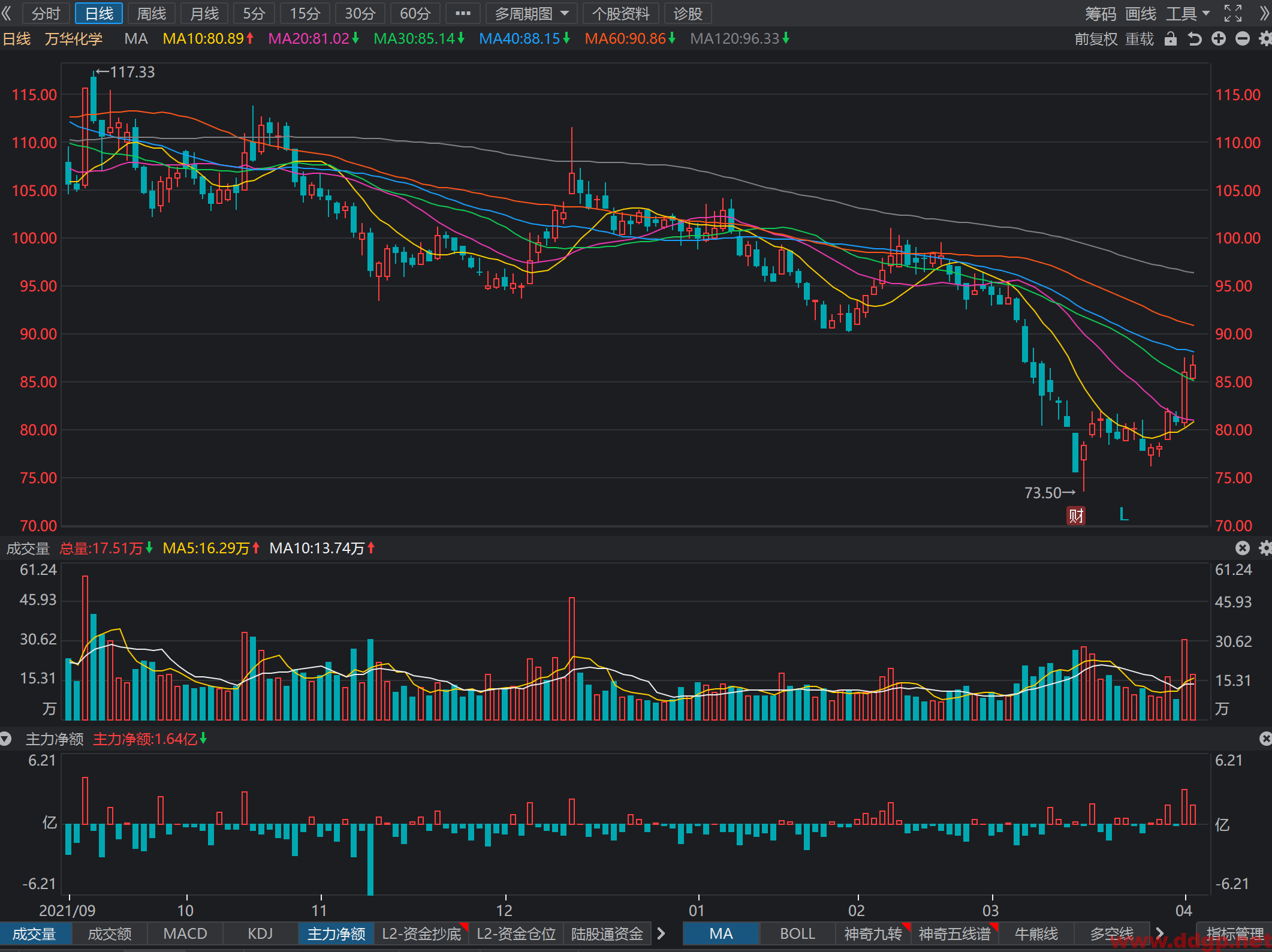Image resolution: width=1272 pixels, height=952 pixels.
Task: Click the lock icon beside 重载
Action: pos(1170,39)
